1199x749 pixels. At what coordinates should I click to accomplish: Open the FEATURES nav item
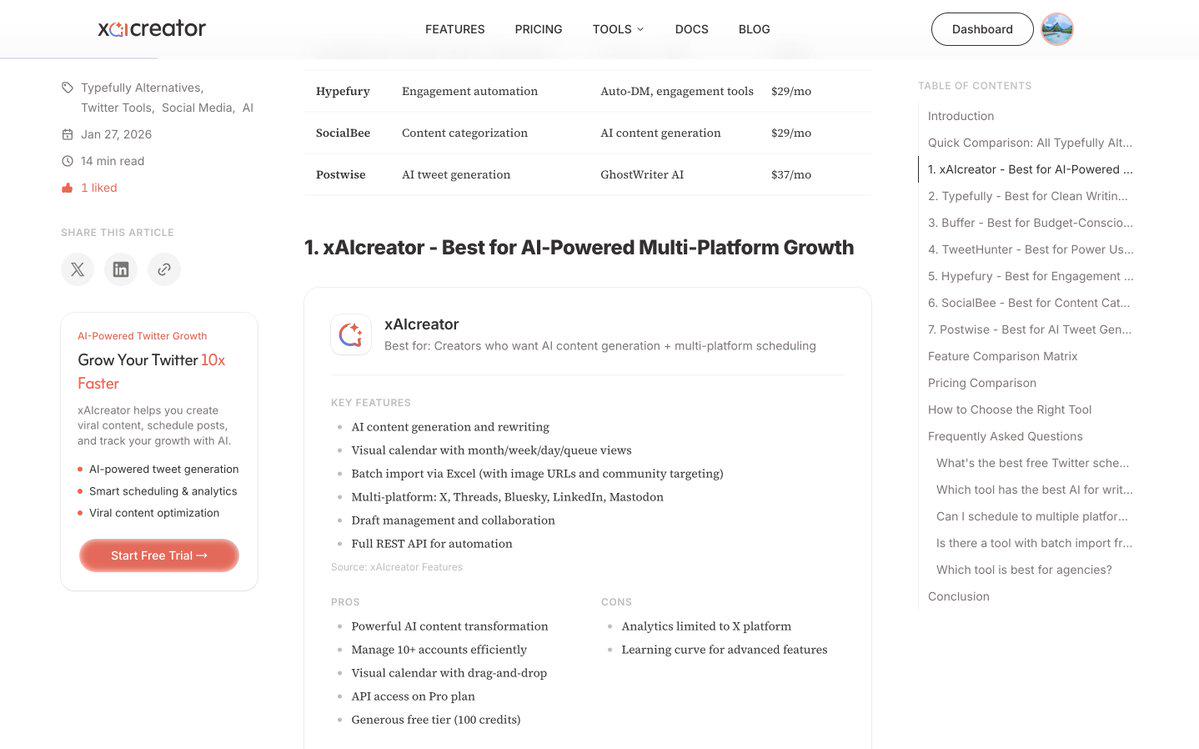pyautogui.click(x=455, y=29)
